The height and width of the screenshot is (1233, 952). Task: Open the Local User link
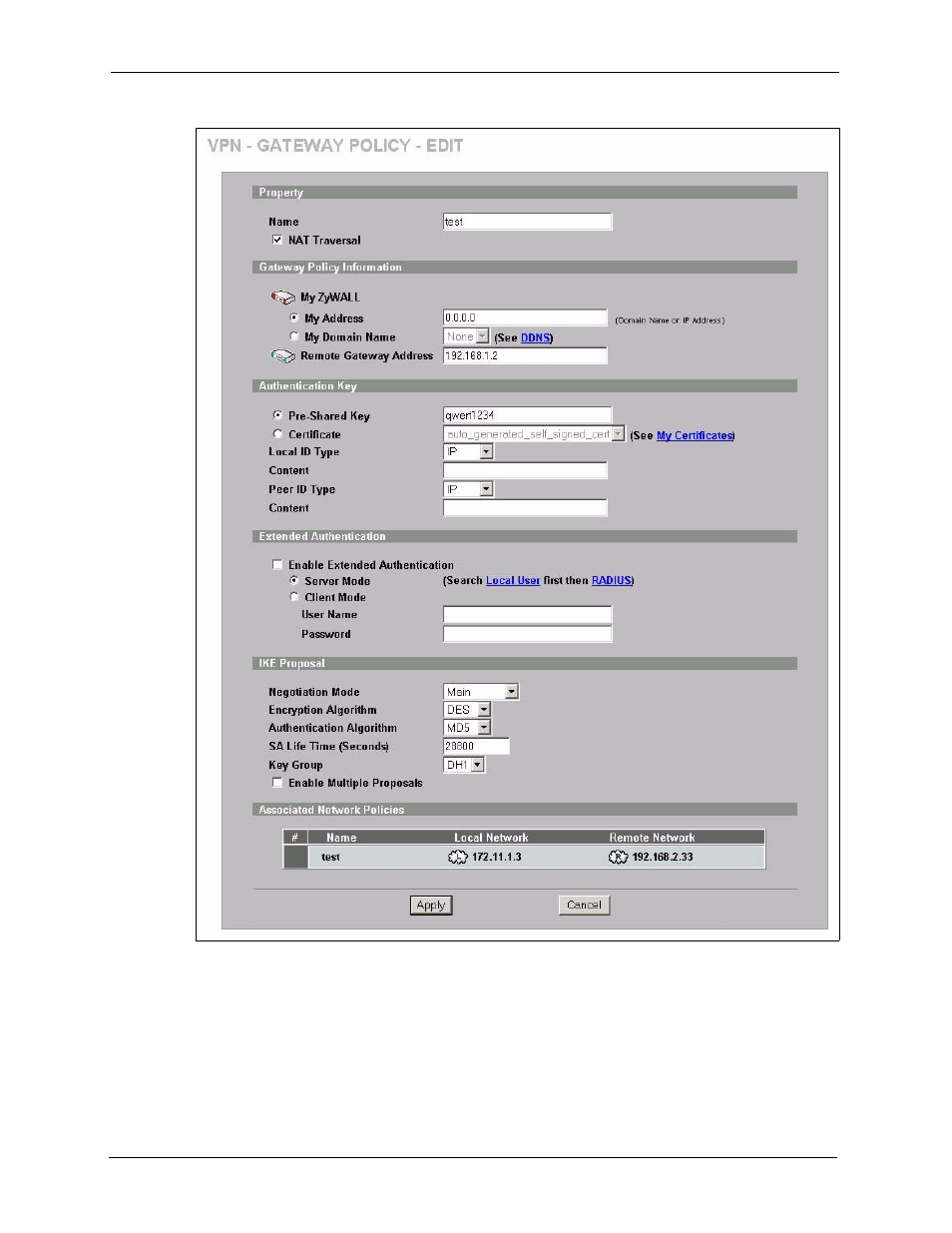pos(513,581)
